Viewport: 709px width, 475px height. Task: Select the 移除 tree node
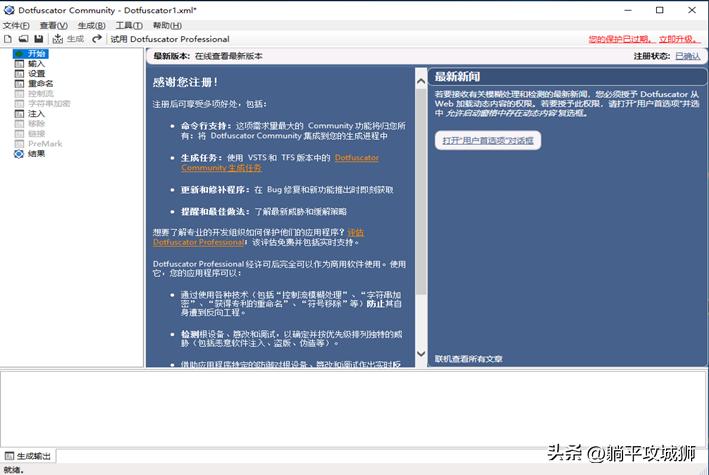(x=36, y=124)
